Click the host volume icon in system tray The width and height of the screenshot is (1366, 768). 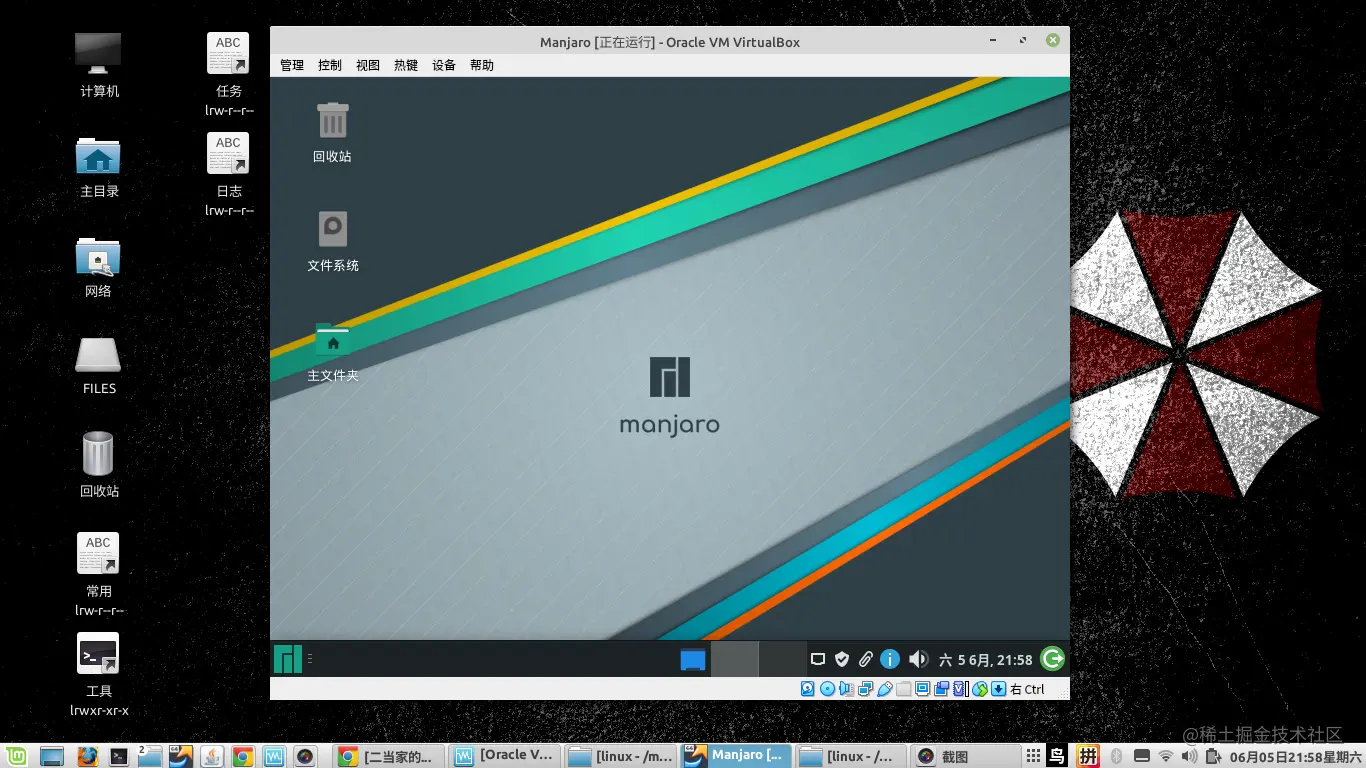(x=1189, y=757)
